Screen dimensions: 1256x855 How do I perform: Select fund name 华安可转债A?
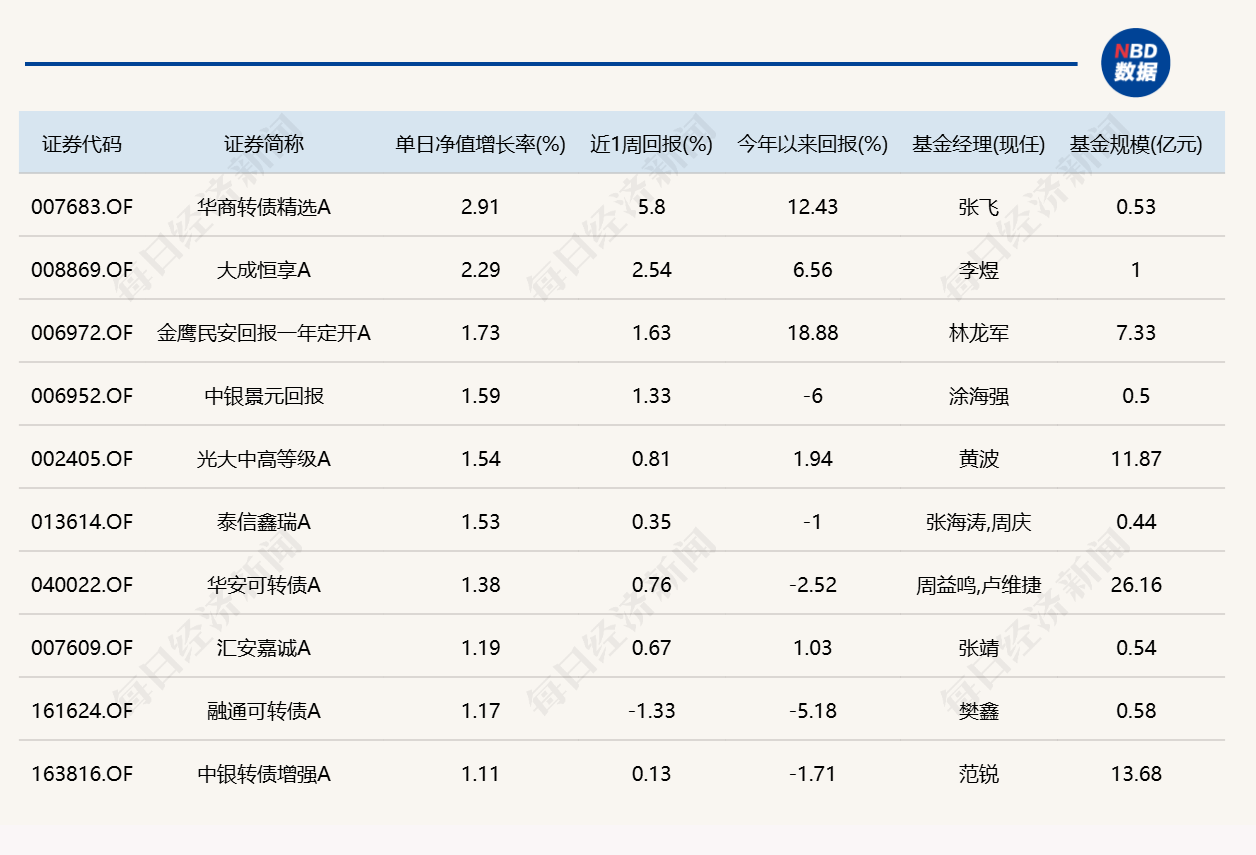(264, 585)
